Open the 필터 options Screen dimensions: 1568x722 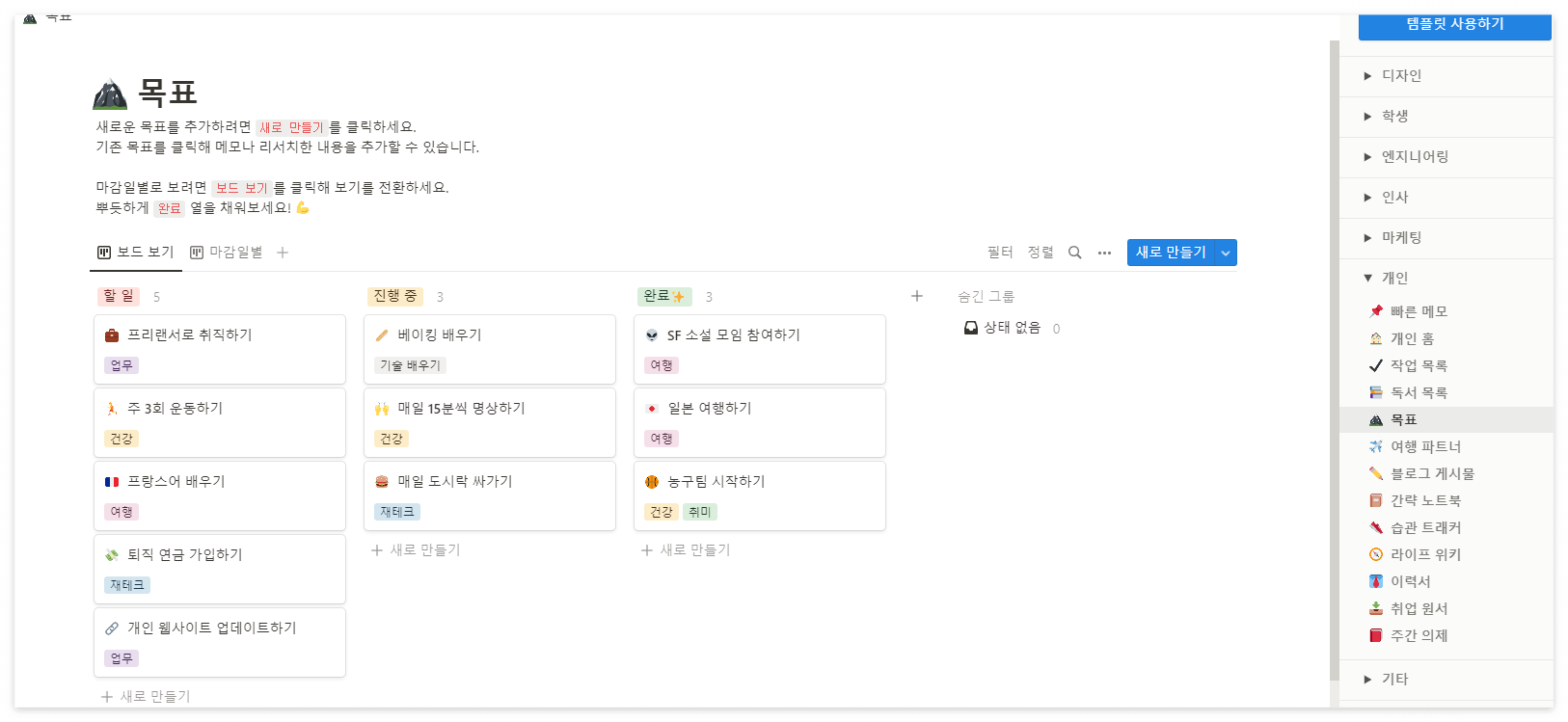1001,252
